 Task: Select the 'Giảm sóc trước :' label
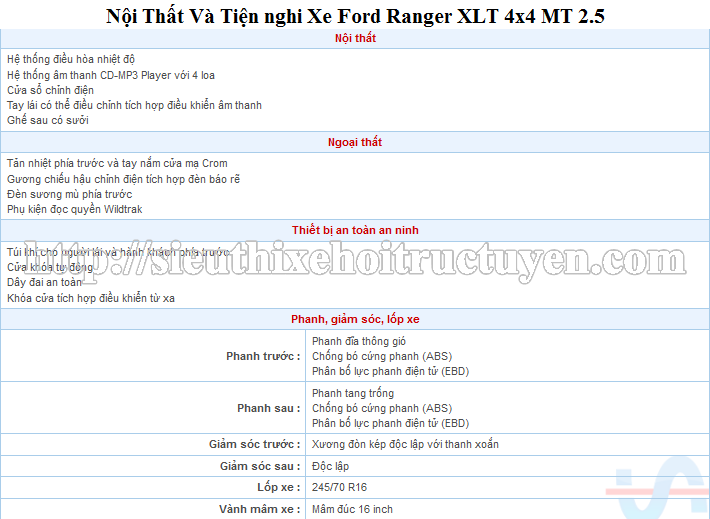click(254, 444)
